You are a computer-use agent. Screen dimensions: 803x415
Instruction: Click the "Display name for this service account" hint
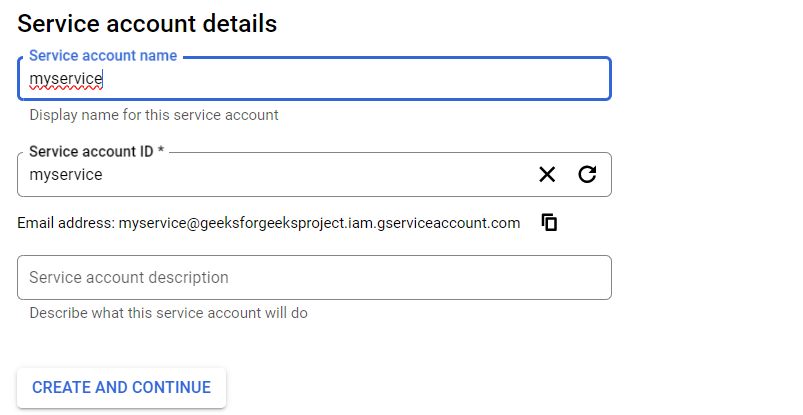(154, 115)
